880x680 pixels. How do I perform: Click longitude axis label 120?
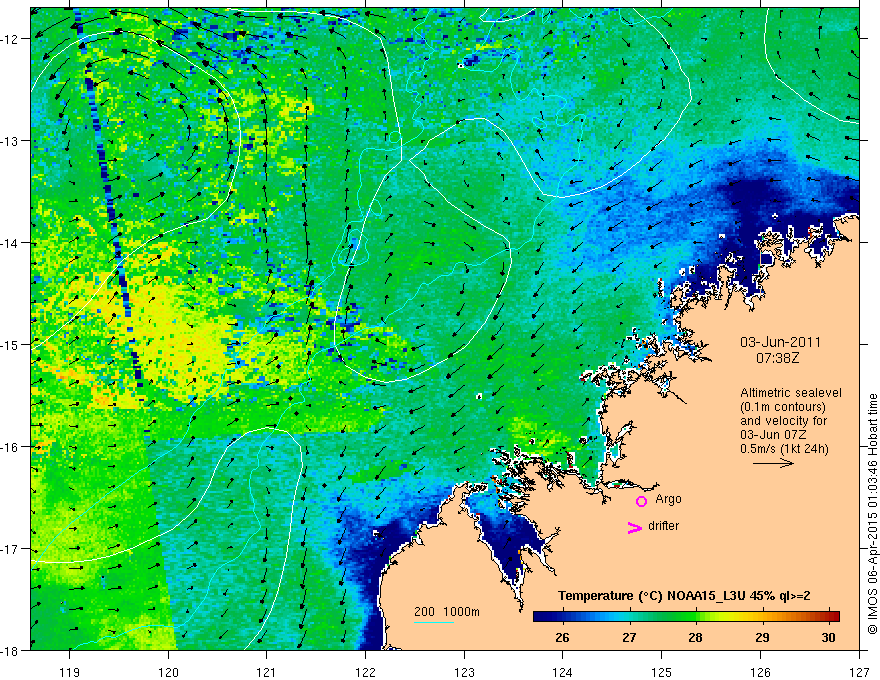tap(168, 672)
